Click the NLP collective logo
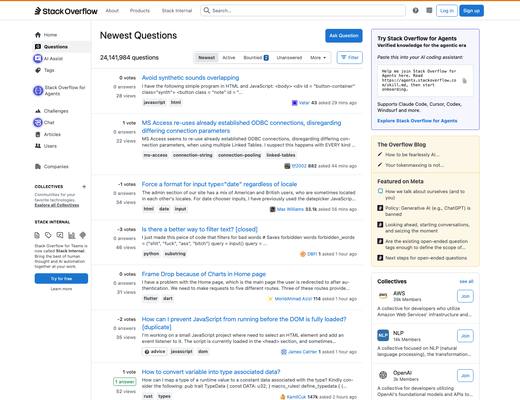This screenshot has height=400, width=520. [x=383, y=335]
